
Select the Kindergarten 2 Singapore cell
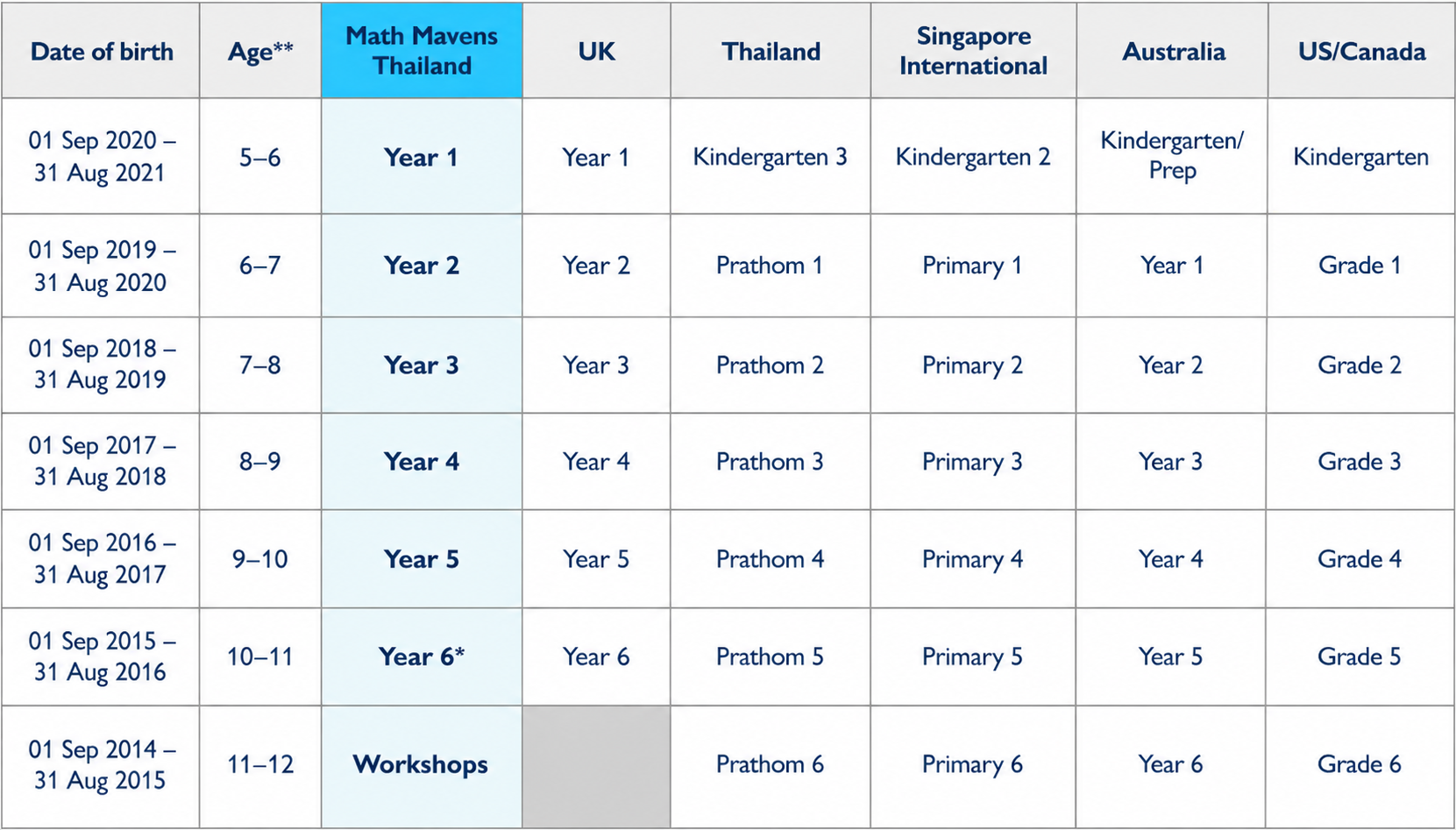[x=973, y=156]
